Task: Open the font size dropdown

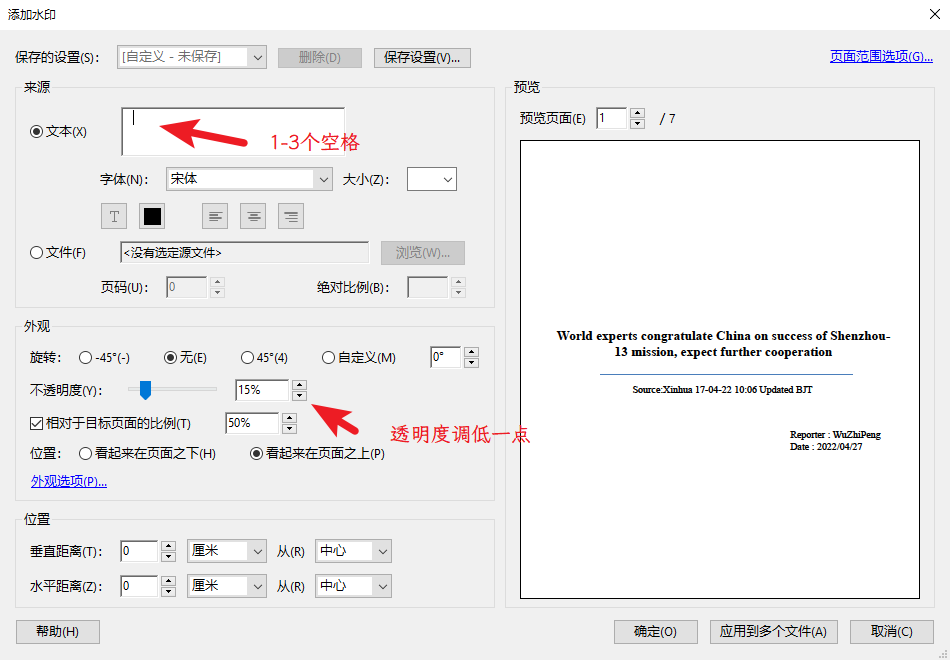Action: [447, 178]
